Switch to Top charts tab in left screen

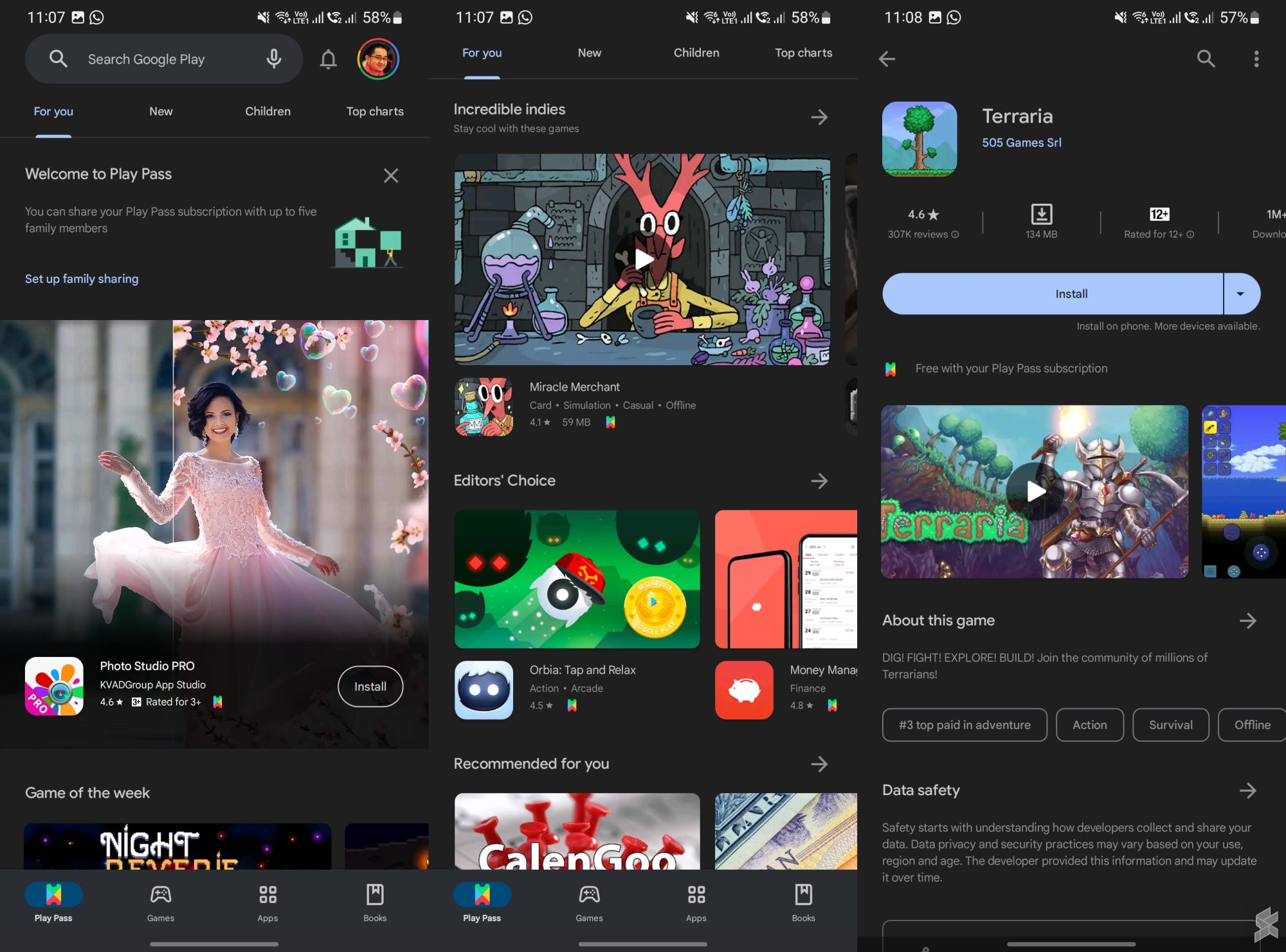pyautogui.click(x=375, y=111)
